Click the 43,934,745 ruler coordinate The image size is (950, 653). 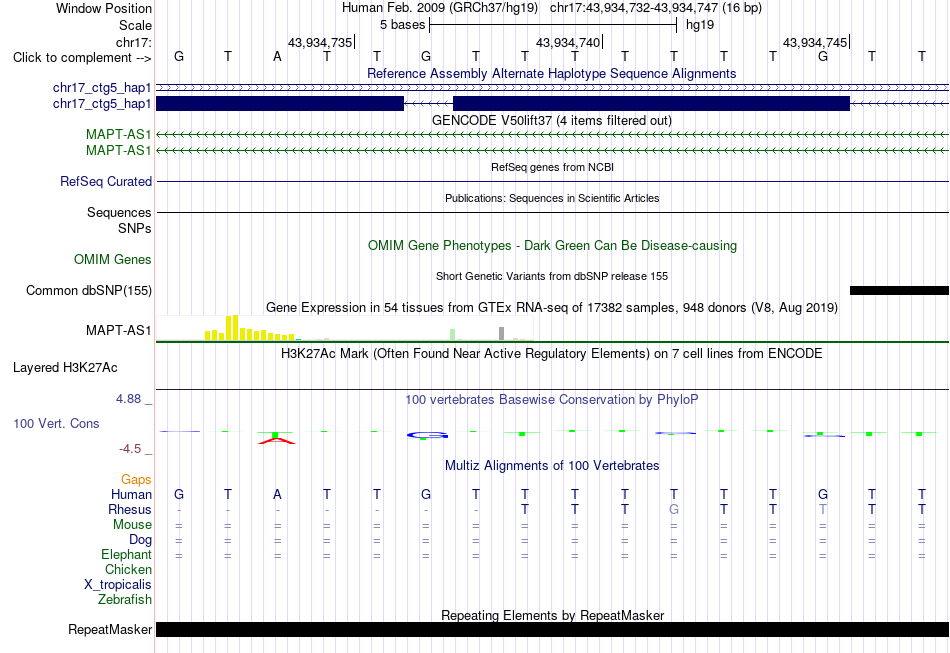(815, 42)
